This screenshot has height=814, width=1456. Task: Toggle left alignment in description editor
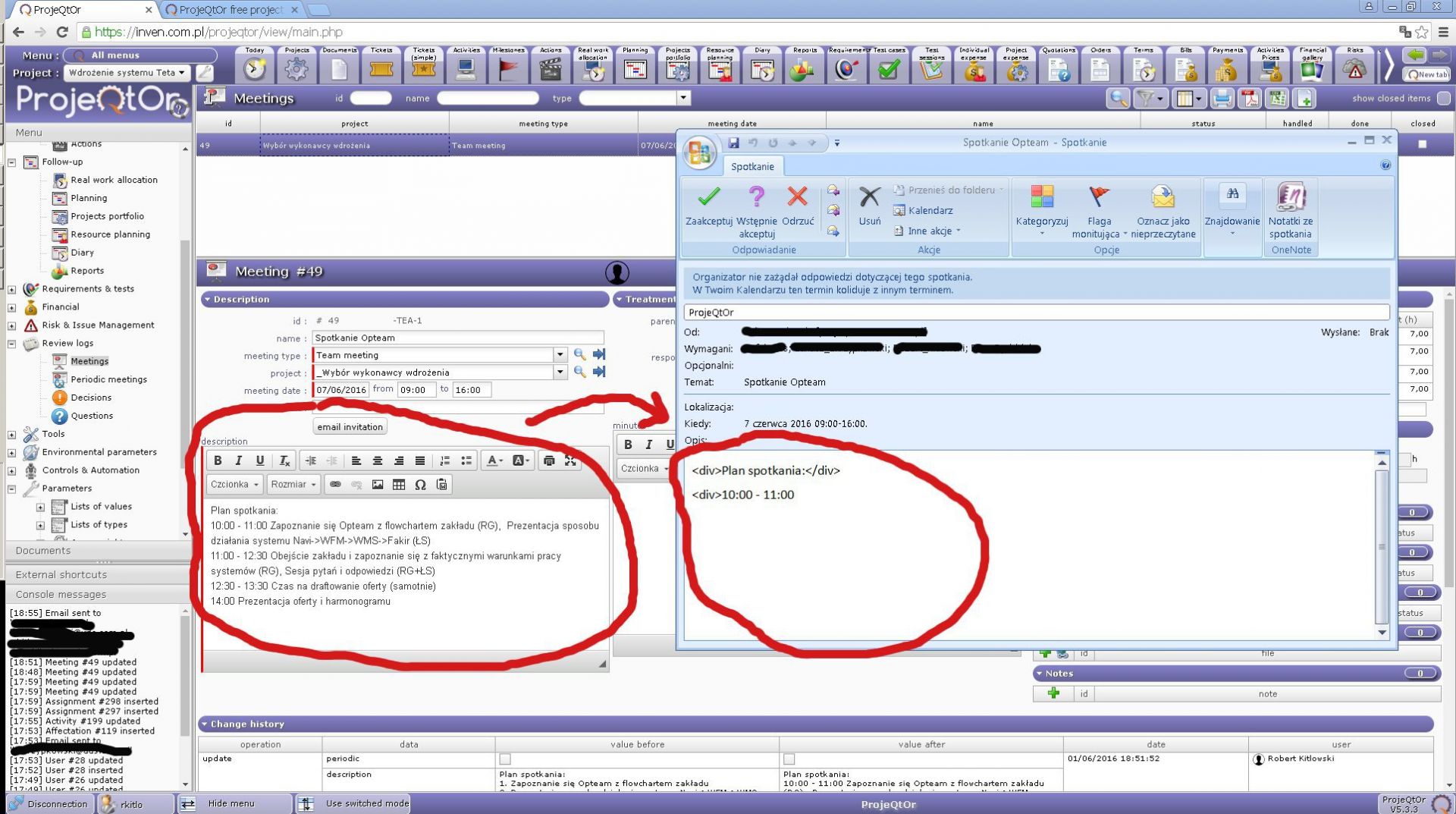coord(356,460)
